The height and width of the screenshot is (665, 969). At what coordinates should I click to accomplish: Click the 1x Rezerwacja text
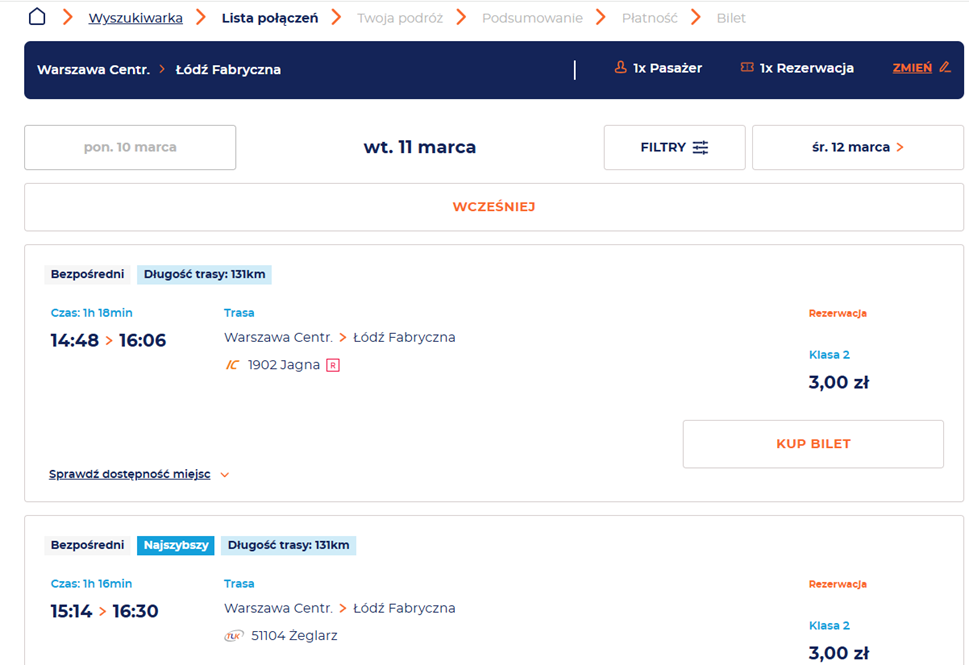[x=807, y=68]
